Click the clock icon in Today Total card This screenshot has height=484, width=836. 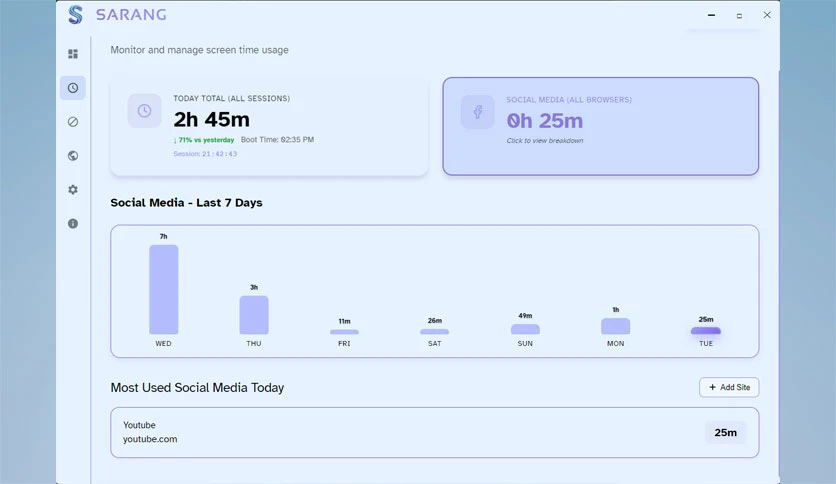144,111
